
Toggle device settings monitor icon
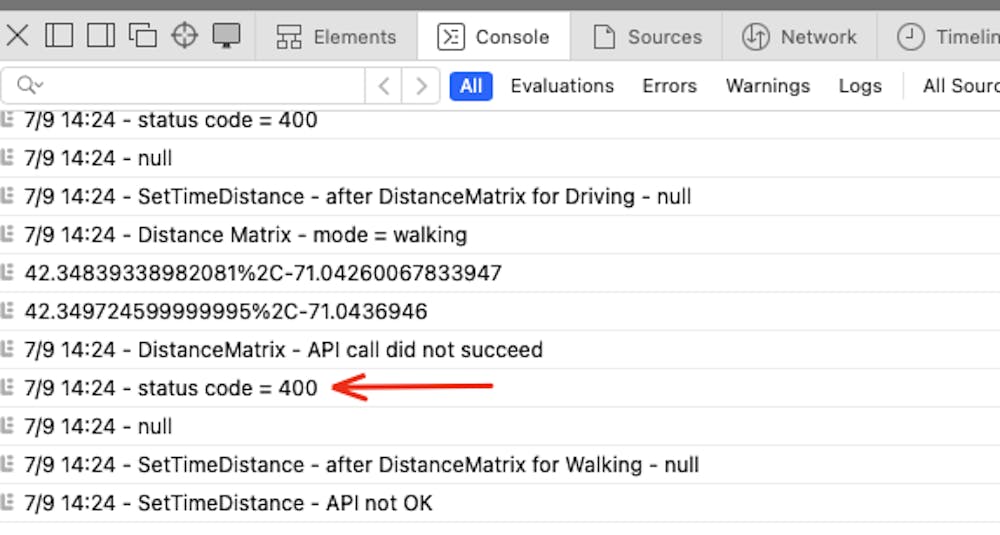tap(227, 36)
